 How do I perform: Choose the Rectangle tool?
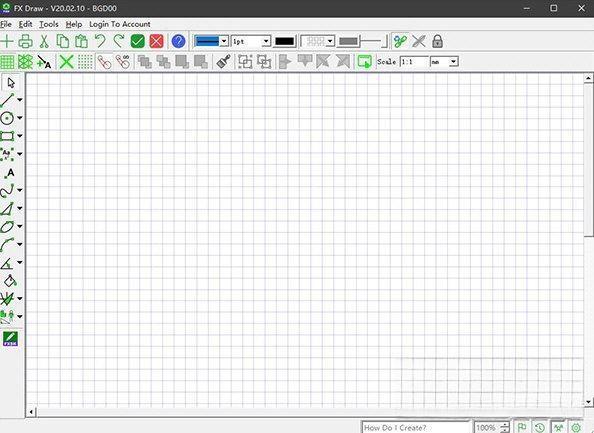click(x=7, y=136)
